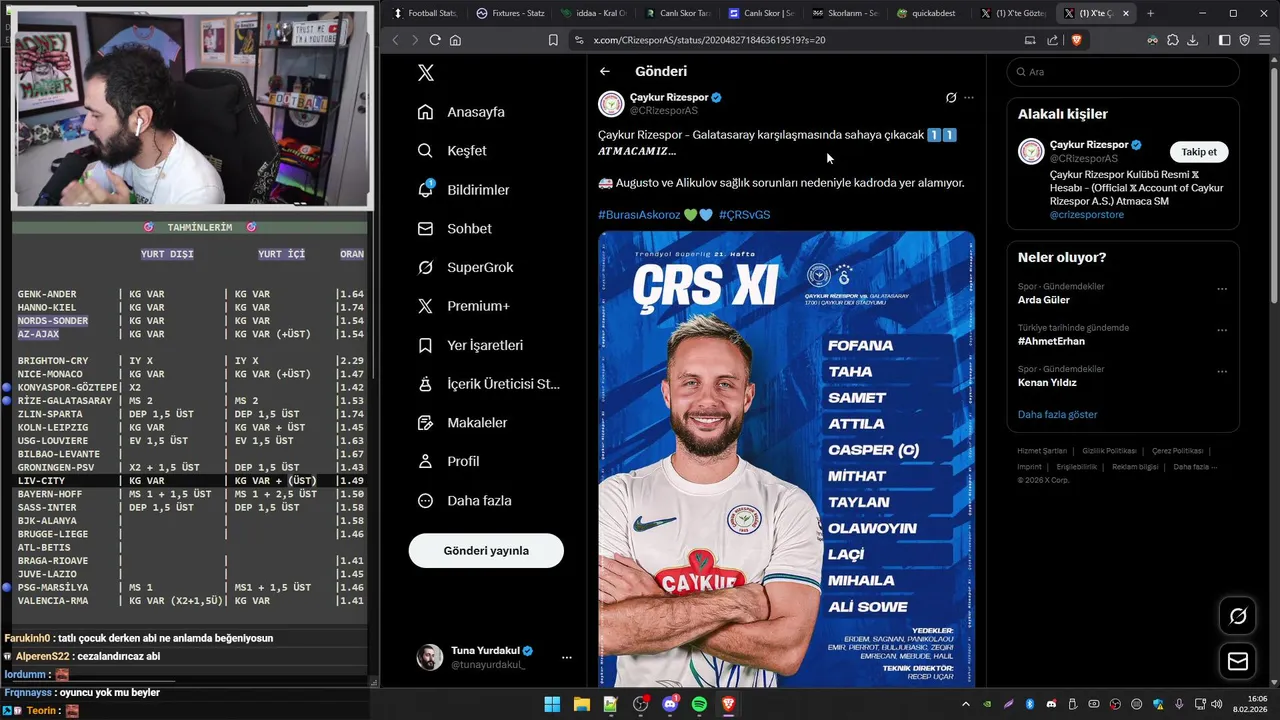Screen dimensions: 1280x720
Task: Open Discord on the taskbar
Action: (670, 704)
